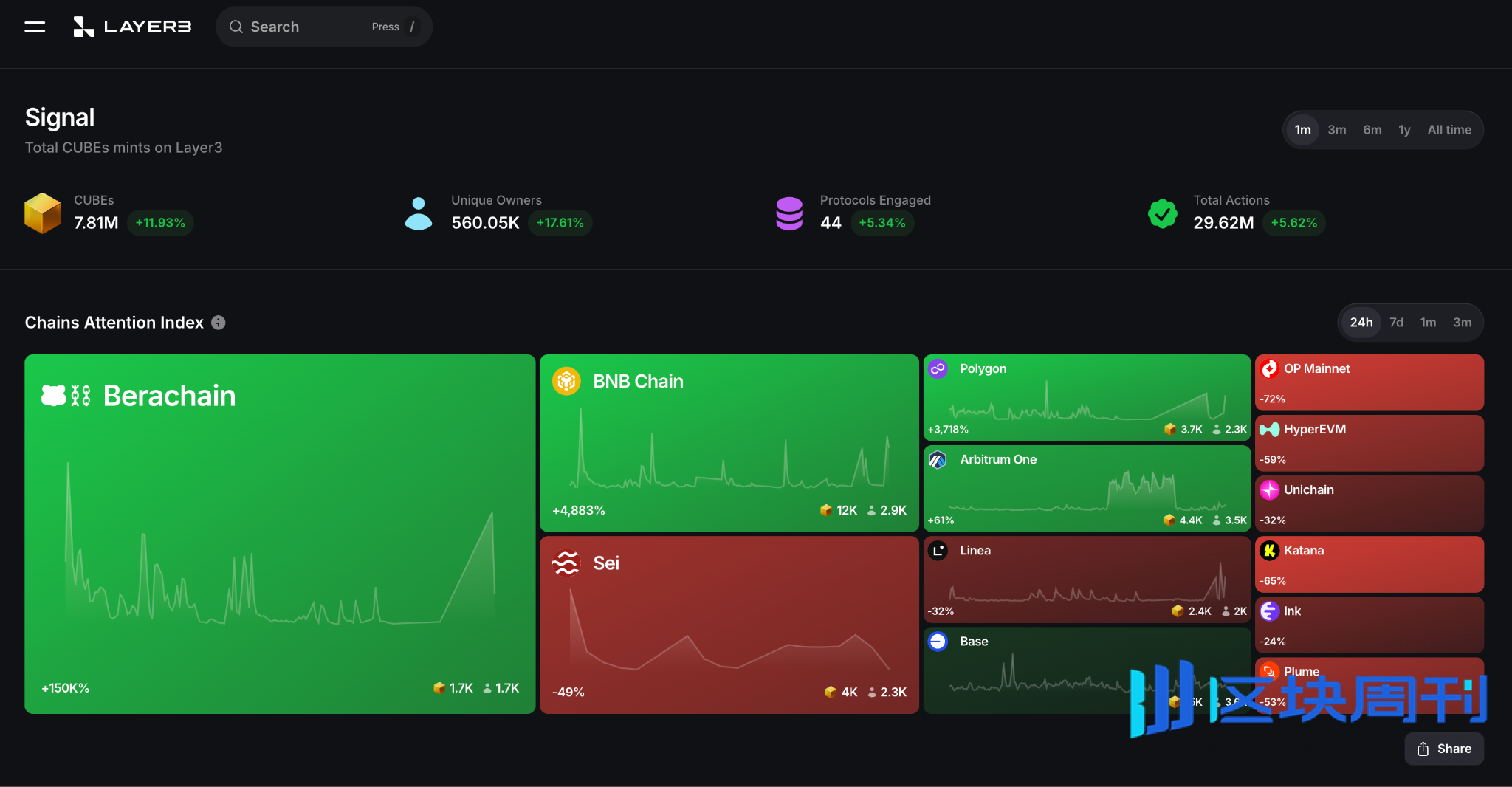Click the Unique Owners person icon
The height and width of the screenshot is (787, 1512).
coord(419,213)
